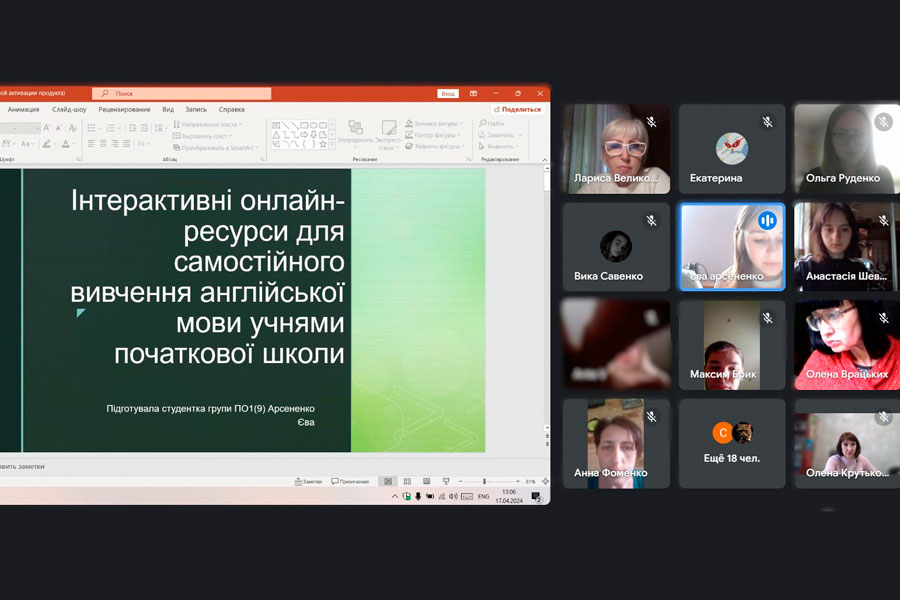Open the Анимация ribbon tab
Image resolution: width=900 pixels, height=600 pixels.
click(x=24, y=109)
